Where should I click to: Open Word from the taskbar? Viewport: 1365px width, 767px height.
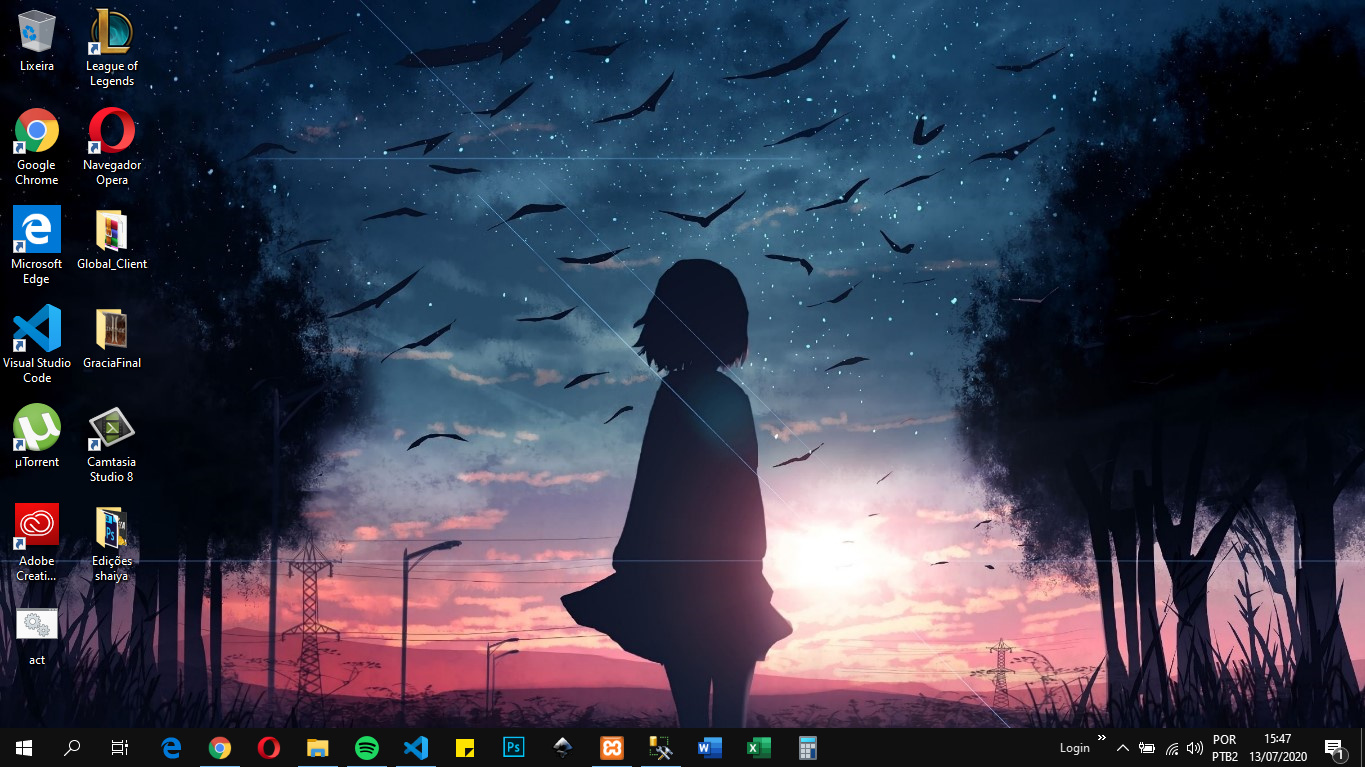[710, 747]
